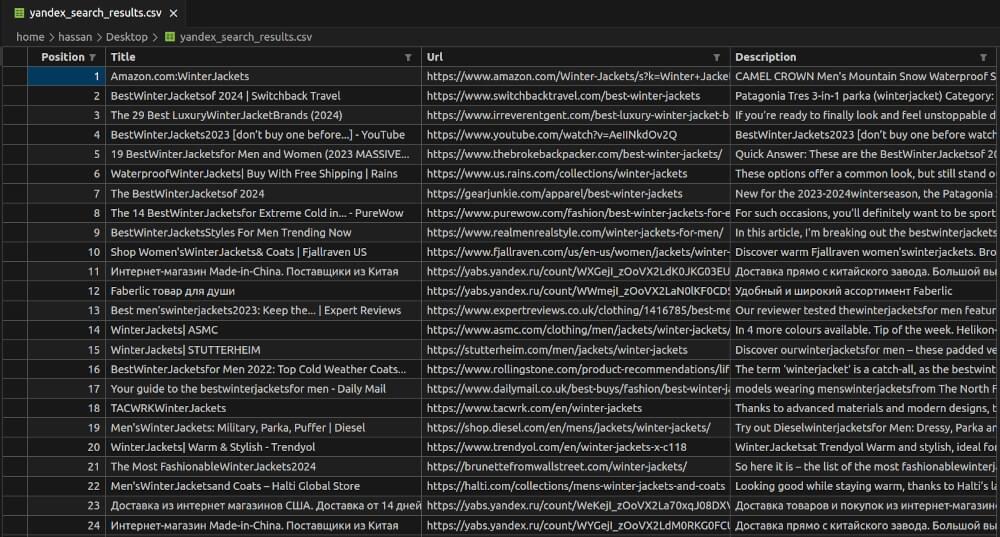Select 'Thanks to advanced materials' description cell

(x=865, y=408)
